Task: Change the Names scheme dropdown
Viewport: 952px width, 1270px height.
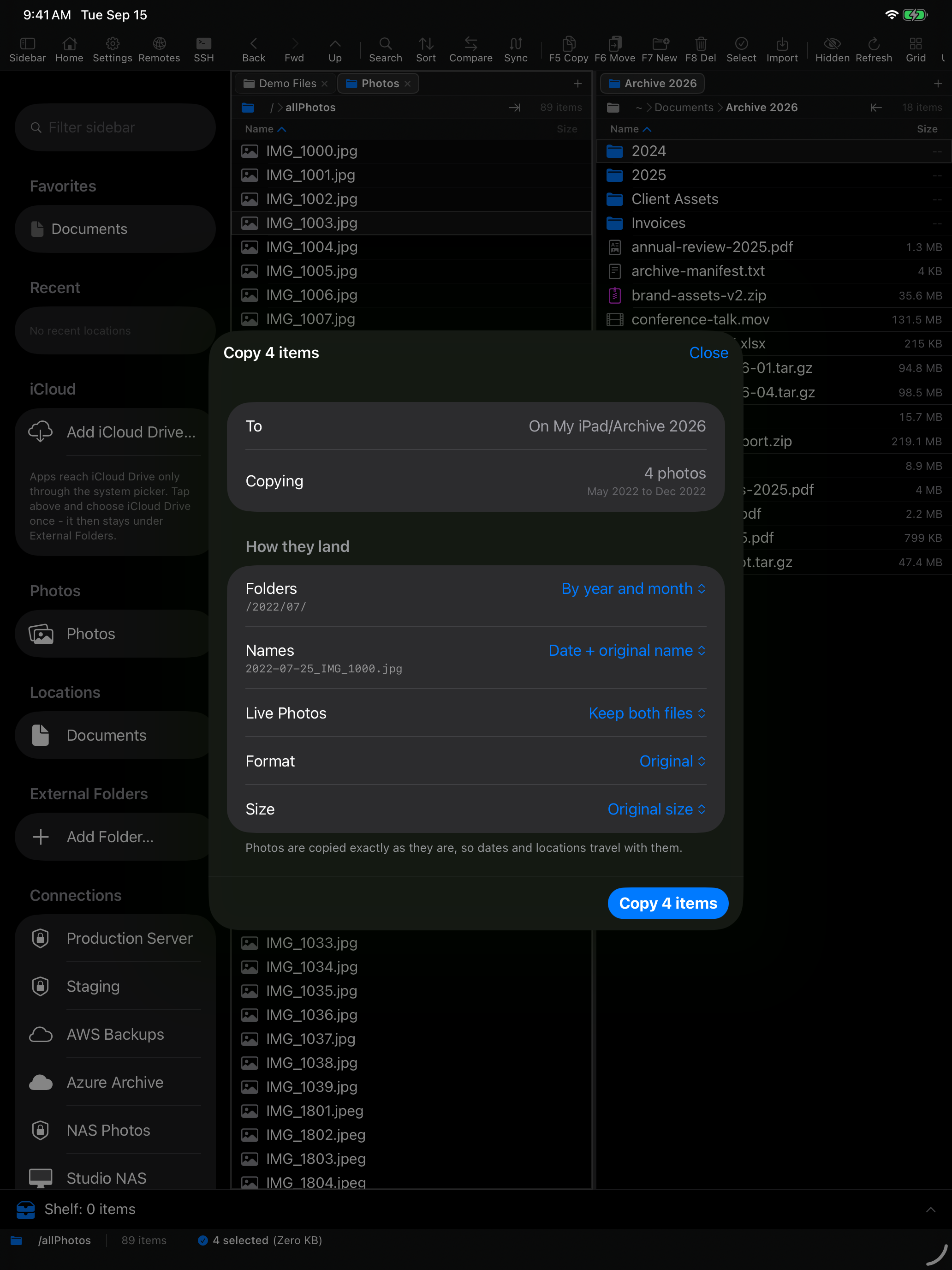Action: pyautogui.click(x=627, y=651)
